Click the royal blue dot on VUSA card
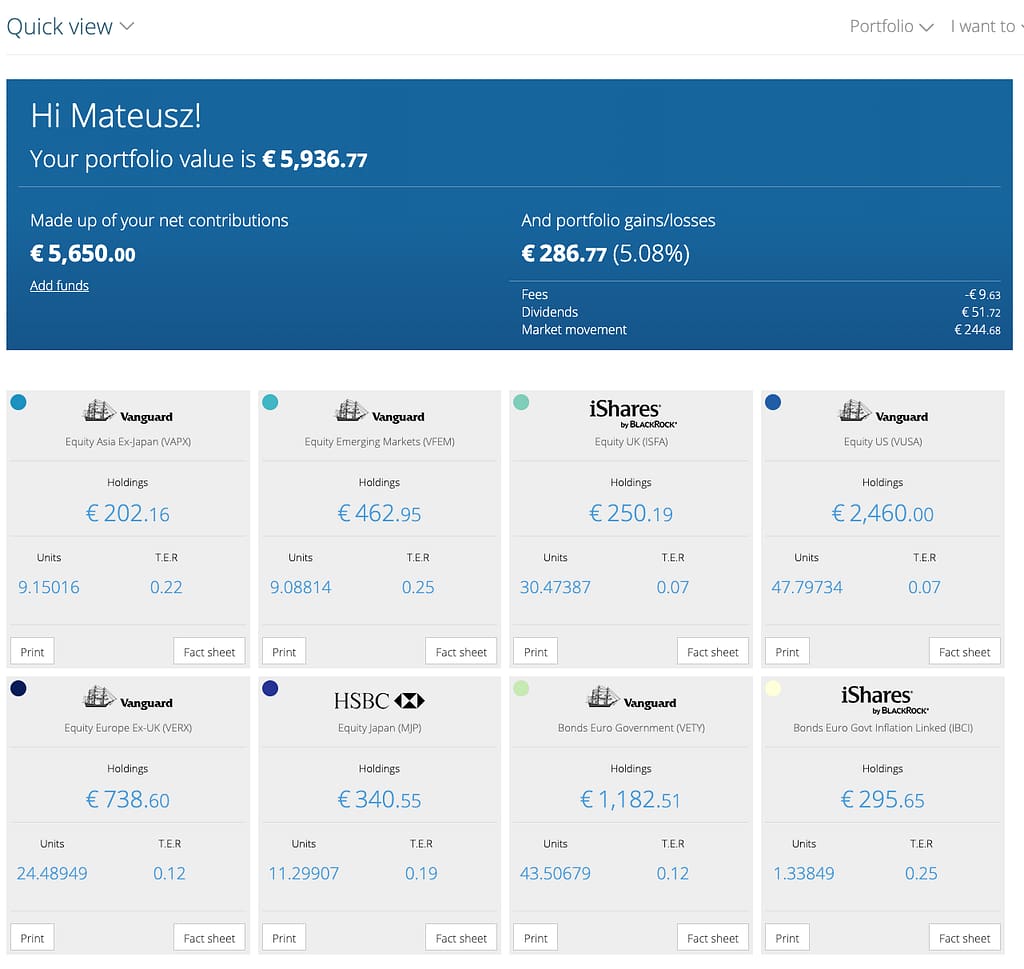 pos(773,402)
